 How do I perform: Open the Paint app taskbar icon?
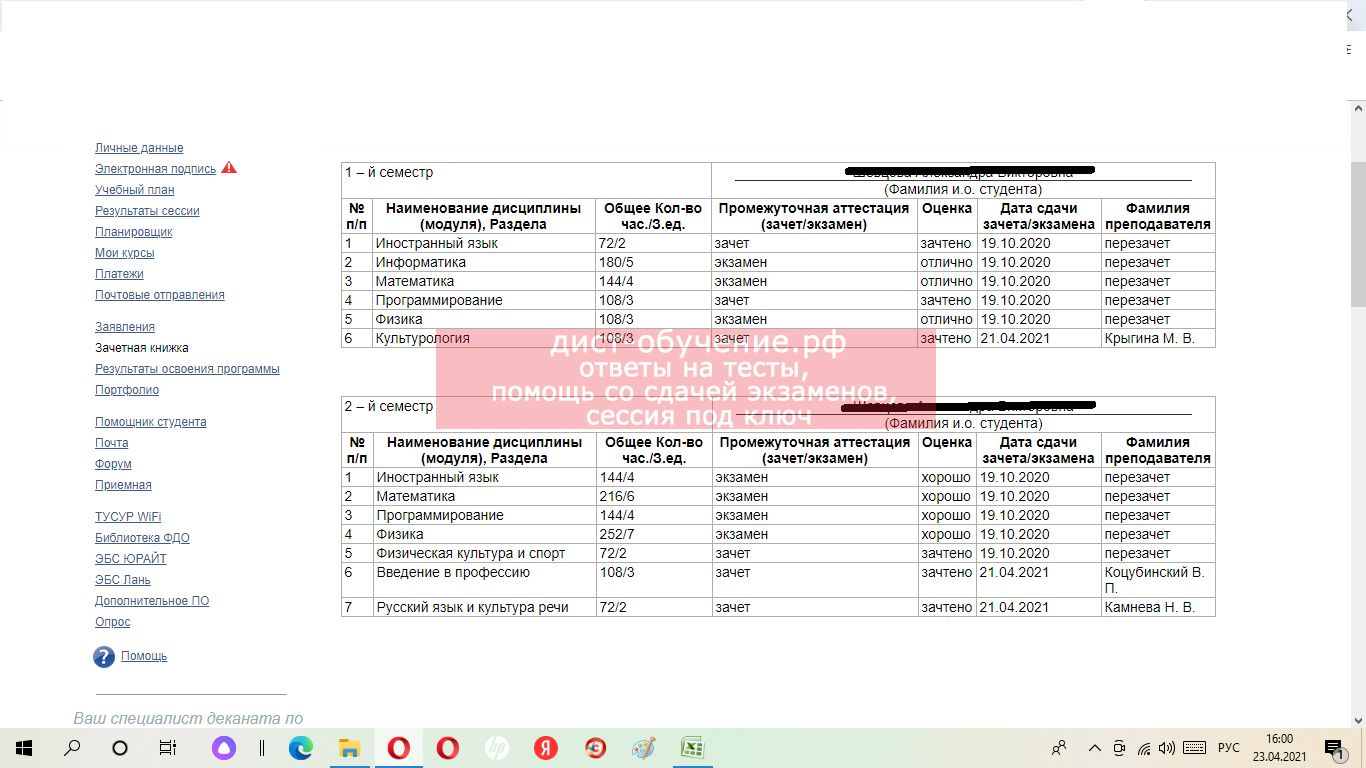click(643, 748)
